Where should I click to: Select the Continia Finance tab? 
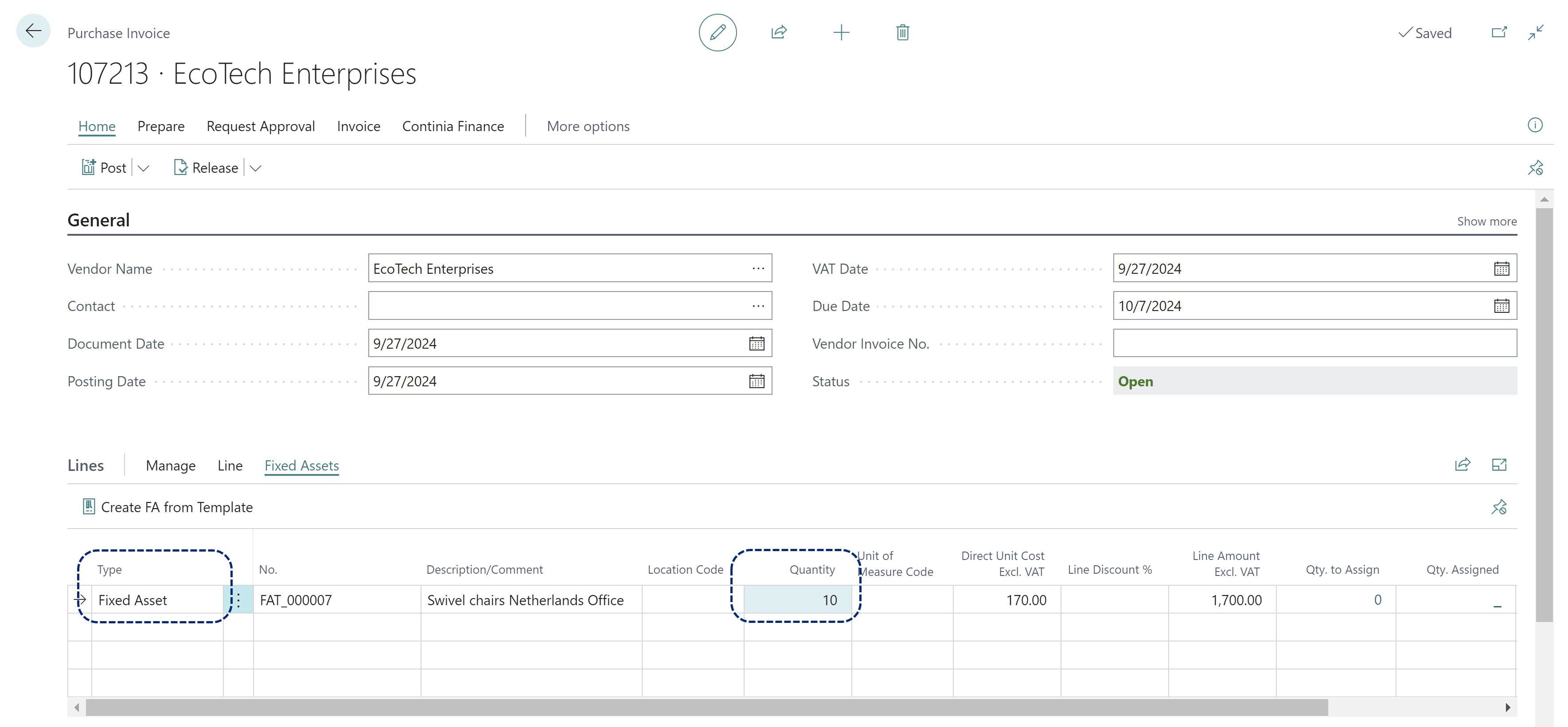453,126
